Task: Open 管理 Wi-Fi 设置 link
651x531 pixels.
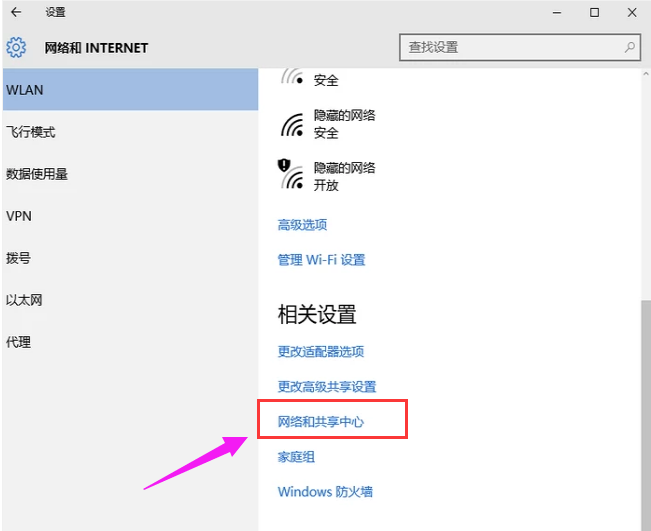Action: 321,260
